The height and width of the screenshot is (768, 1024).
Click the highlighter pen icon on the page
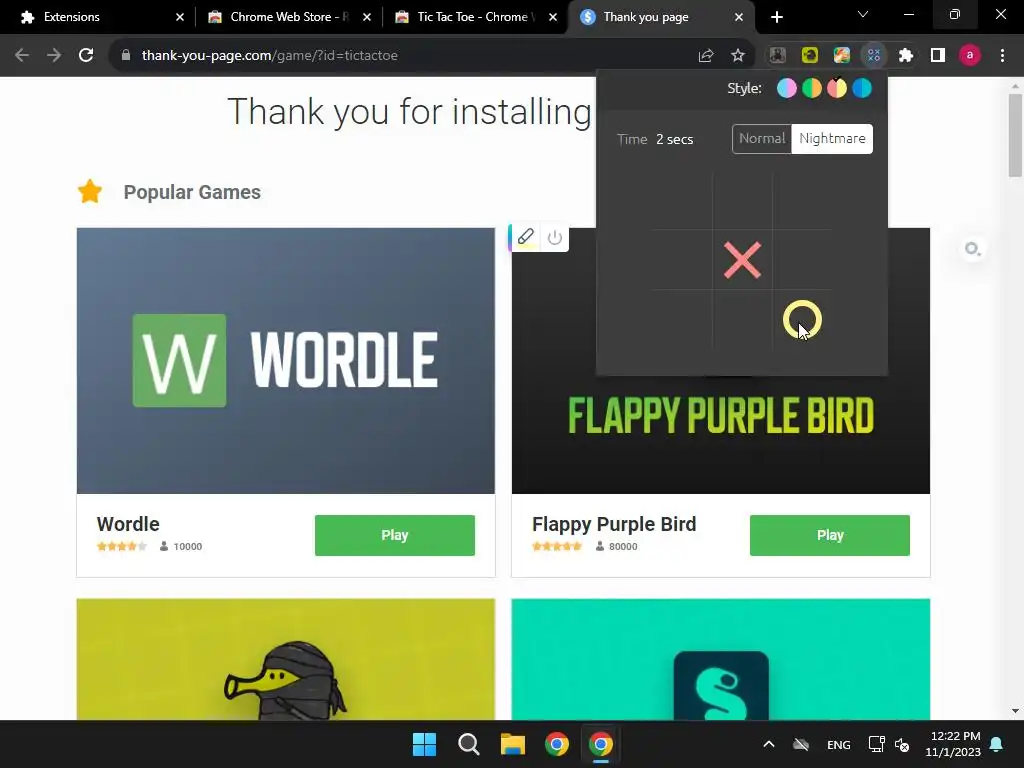coord(526,236)
